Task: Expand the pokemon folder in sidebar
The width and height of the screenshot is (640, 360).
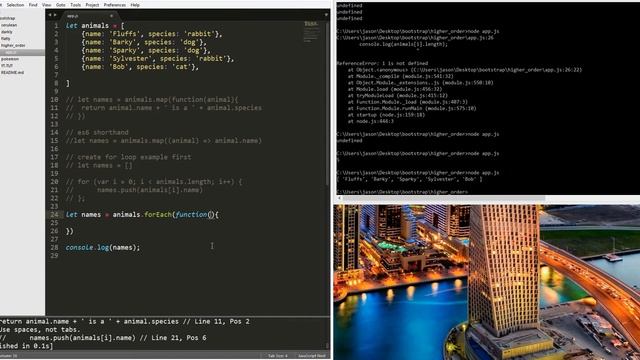Action: (x=10, y=59)
